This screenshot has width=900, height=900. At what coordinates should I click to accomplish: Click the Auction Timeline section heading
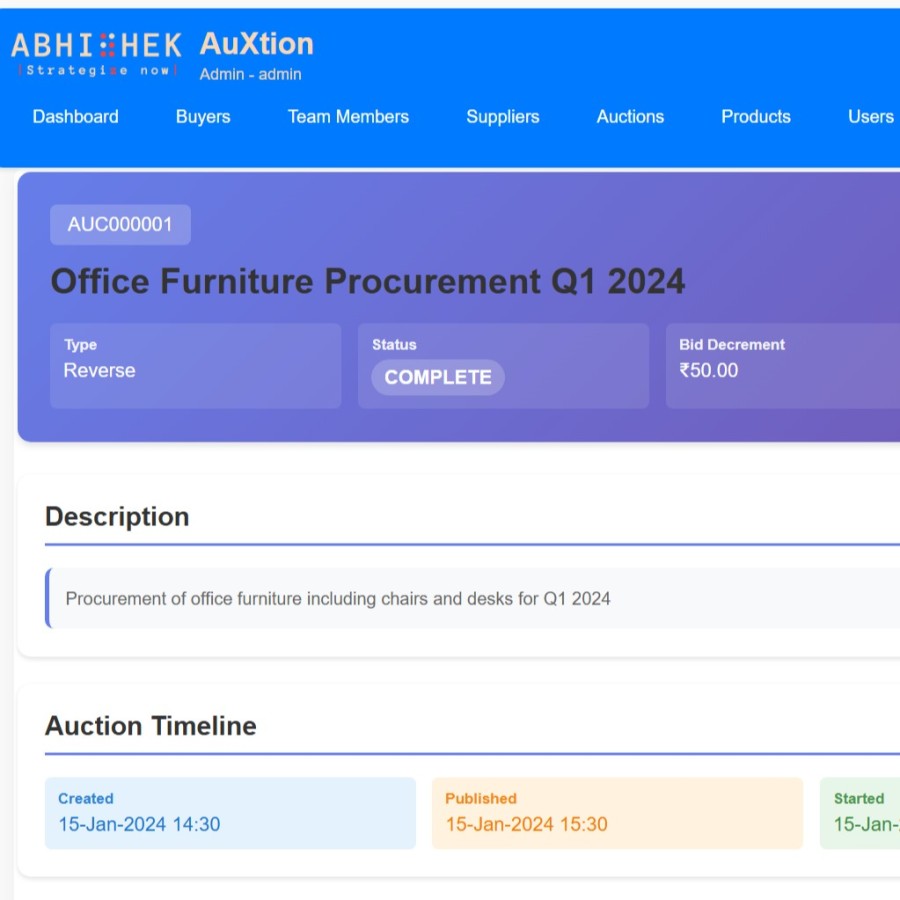(x=151, y=726)
